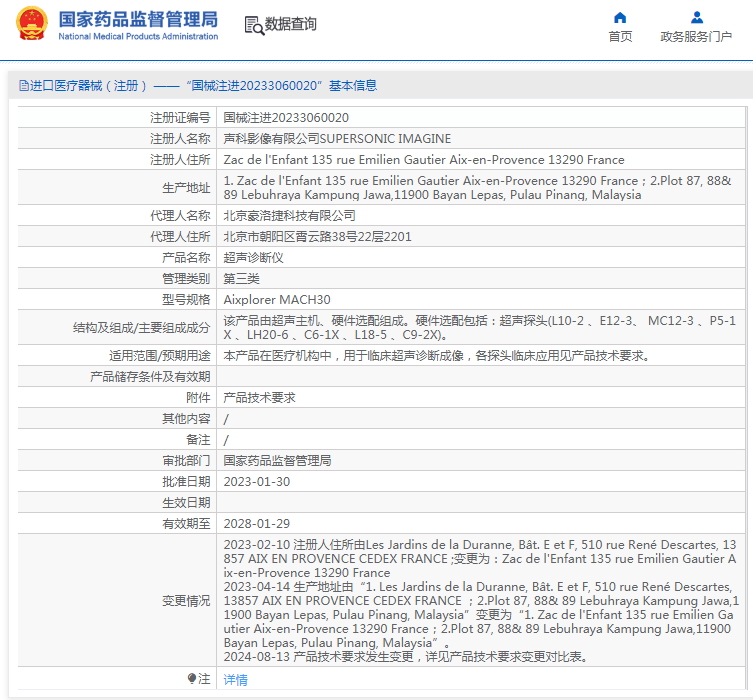This screenshot has width=753, height=700.
Task: Click the 备注 label
Action: pyautogui.click(x=198, y=440)
